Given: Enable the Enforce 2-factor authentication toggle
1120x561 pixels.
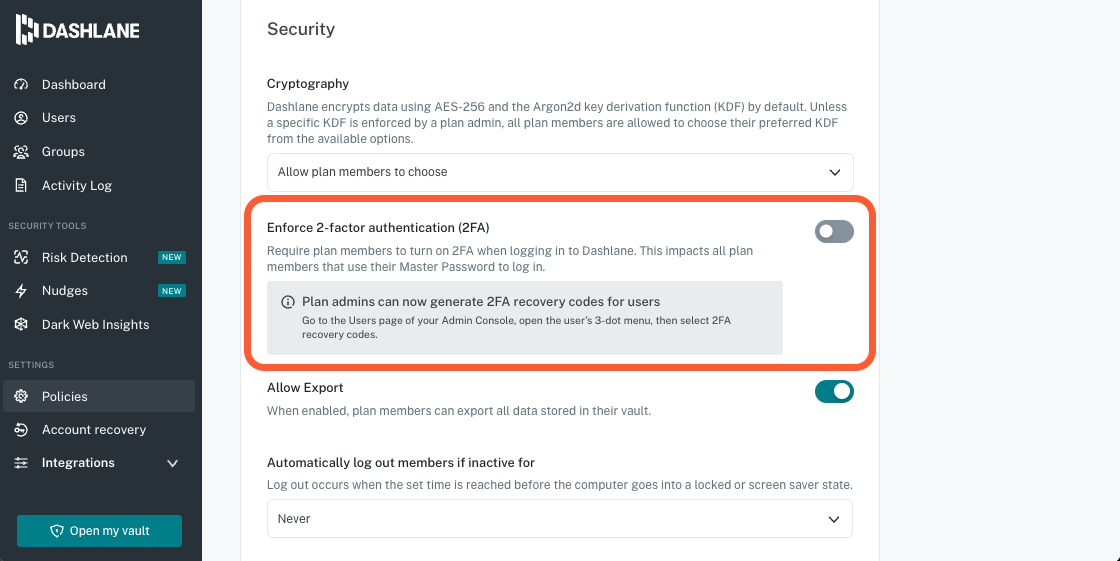Looking at the screenshot, I should [834, 232].
